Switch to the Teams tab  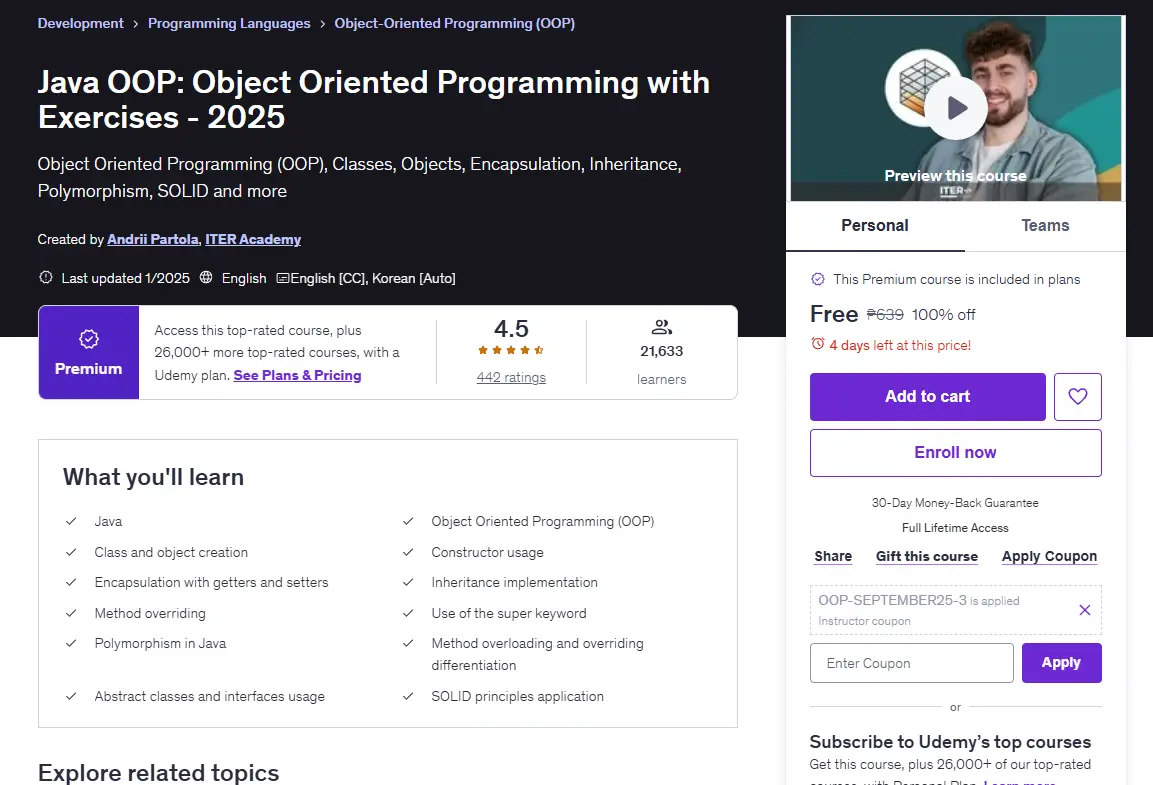[1045, 226]
